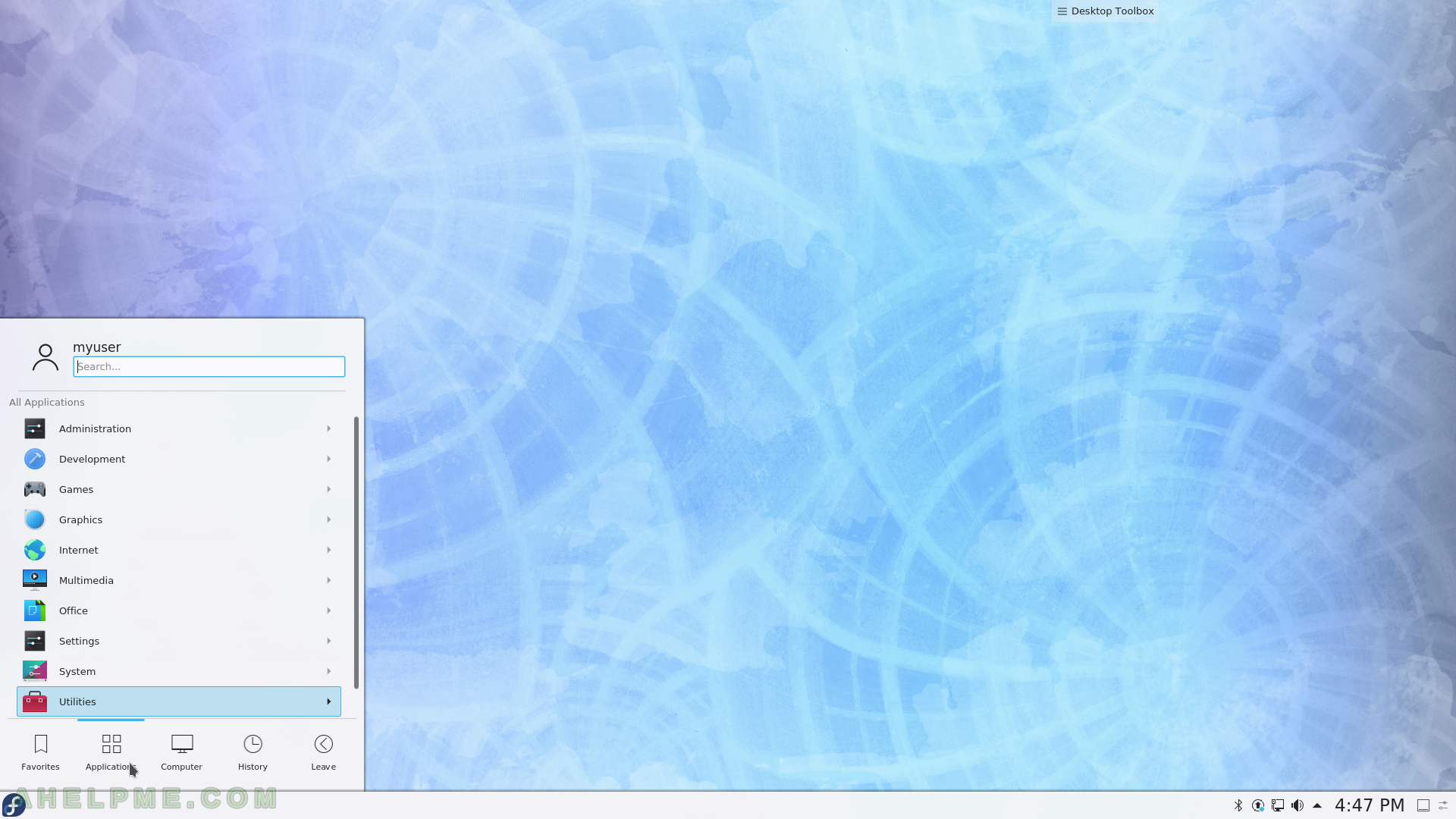The image size is (1456, 819).
Task: Expand the Settings submenu arrow
Action: pyautogui.click(x=329, y=641)
